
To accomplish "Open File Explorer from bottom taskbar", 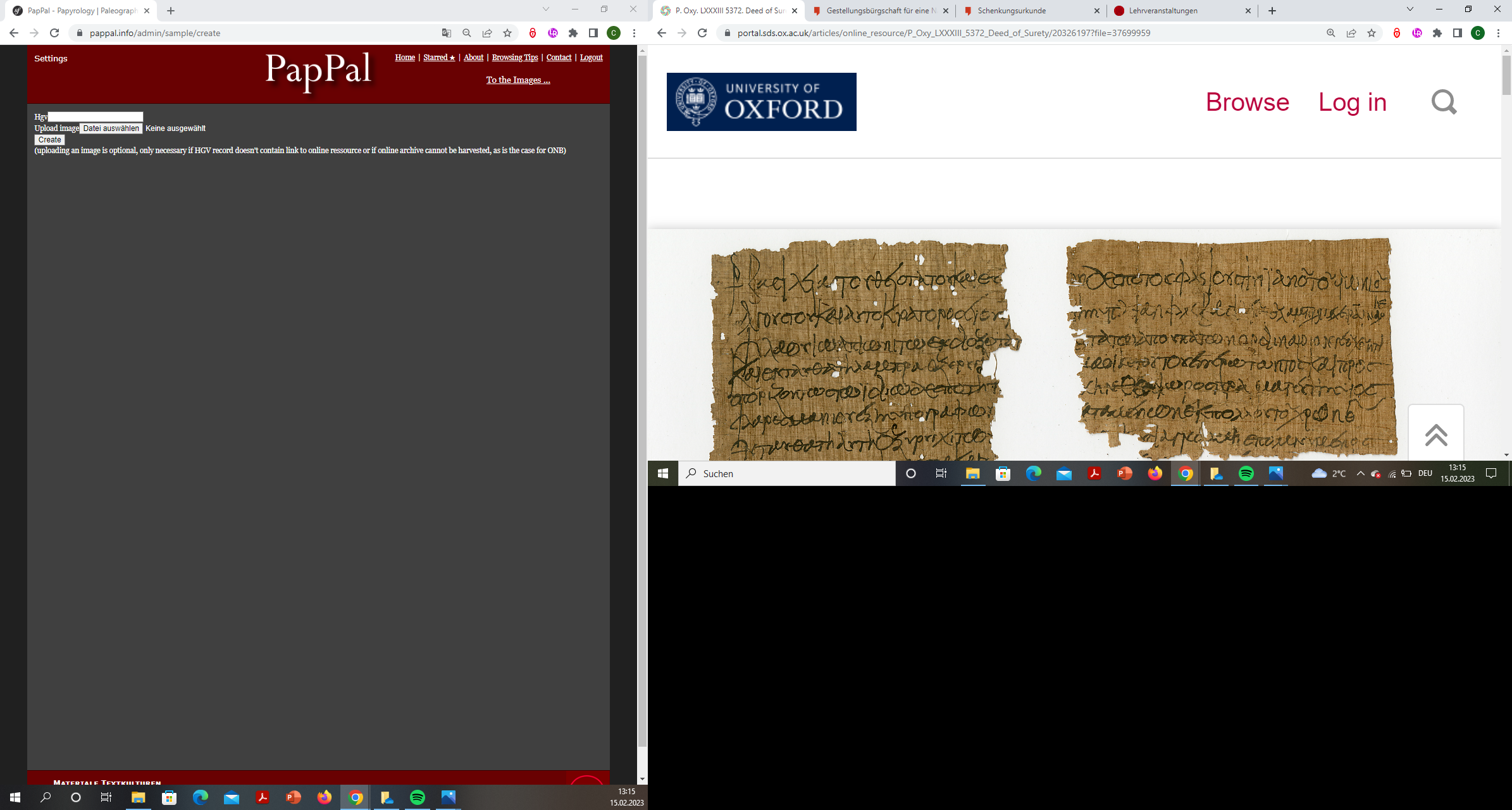I will tap(138, 797).
